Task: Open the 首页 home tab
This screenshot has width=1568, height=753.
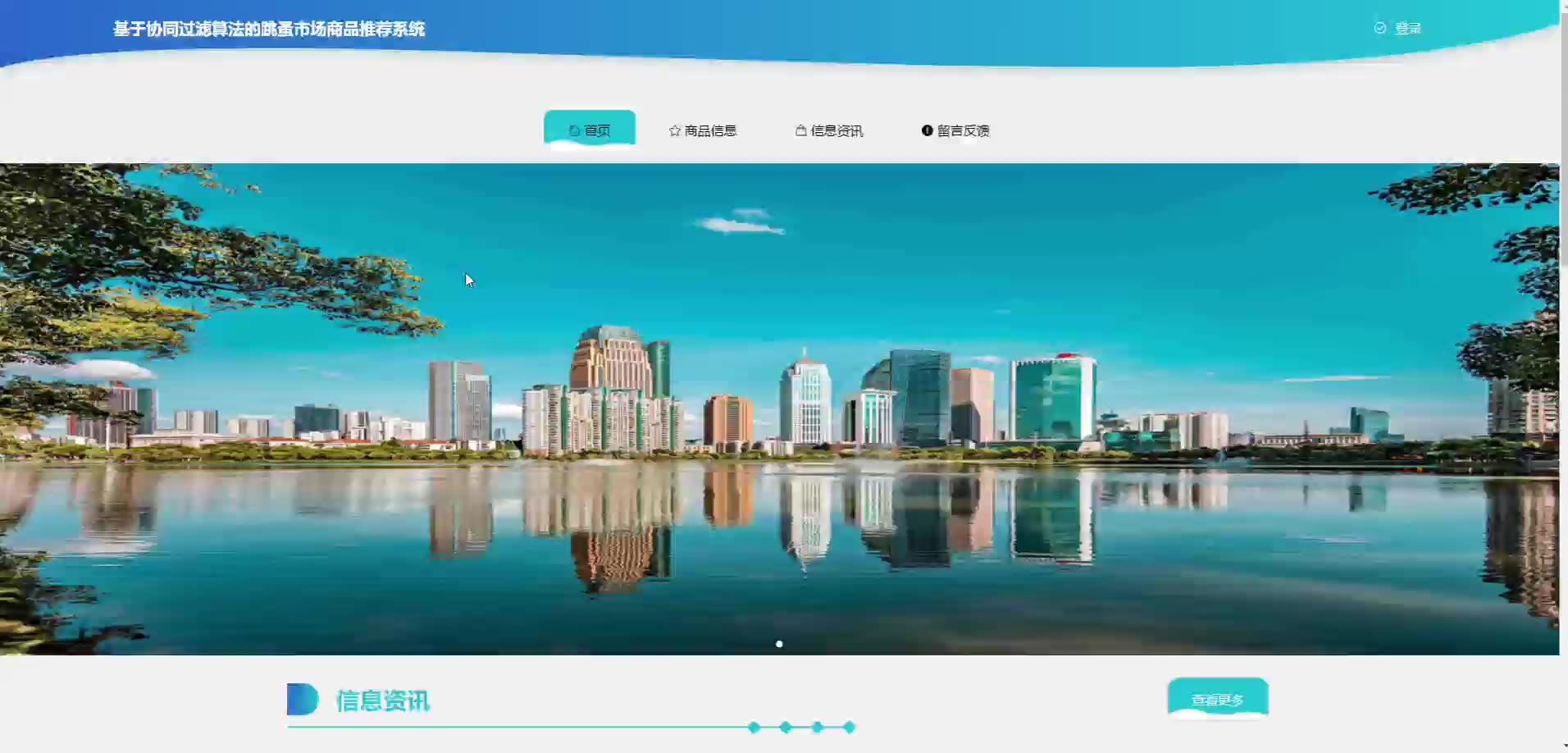Action: 589,129
